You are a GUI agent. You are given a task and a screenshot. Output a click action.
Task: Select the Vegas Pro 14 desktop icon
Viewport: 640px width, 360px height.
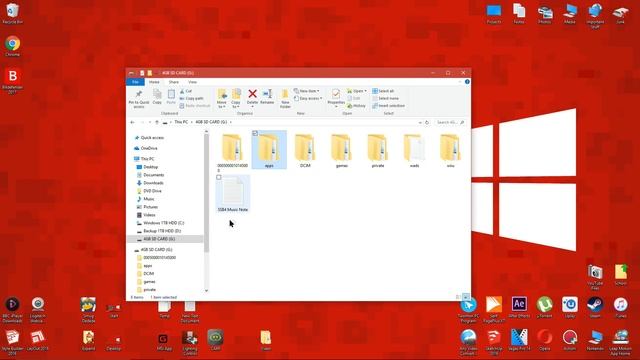[519, 340]
